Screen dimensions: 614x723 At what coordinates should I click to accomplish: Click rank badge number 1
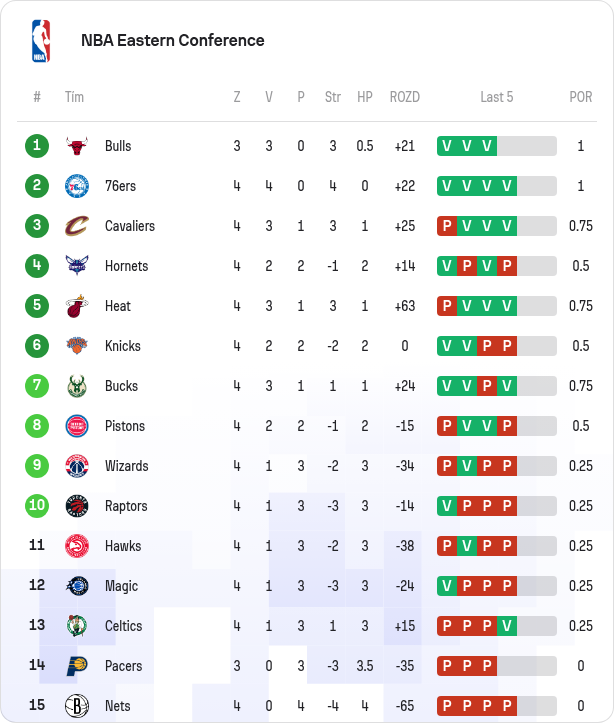(x=37, y=146)
